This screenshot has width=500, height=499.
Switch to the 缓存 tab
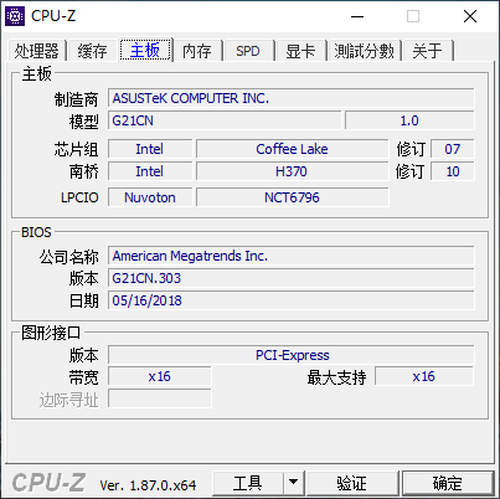coord(92,51)
